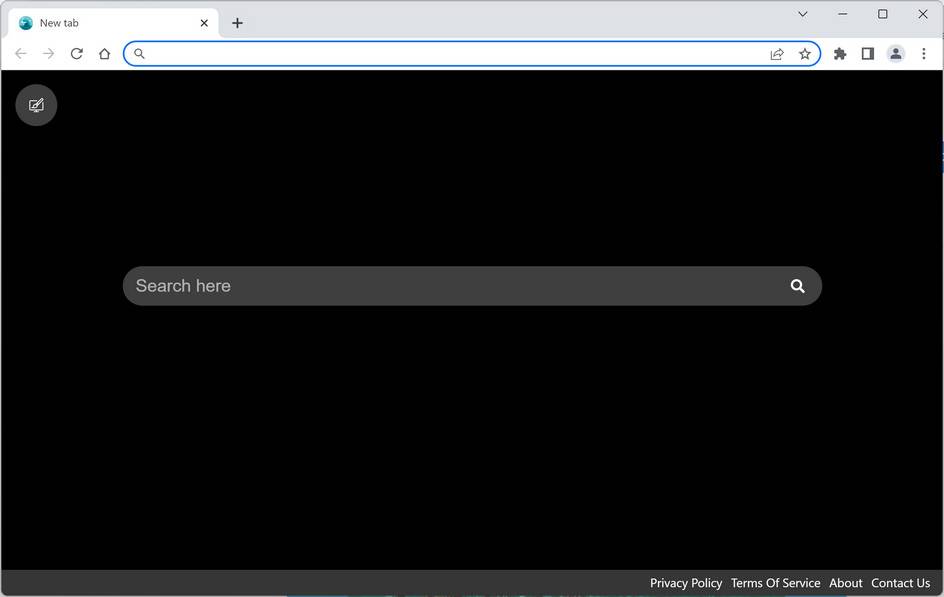Open the browser side panel icon
This screenshot has height=597, width=944.
coord(867,54)
